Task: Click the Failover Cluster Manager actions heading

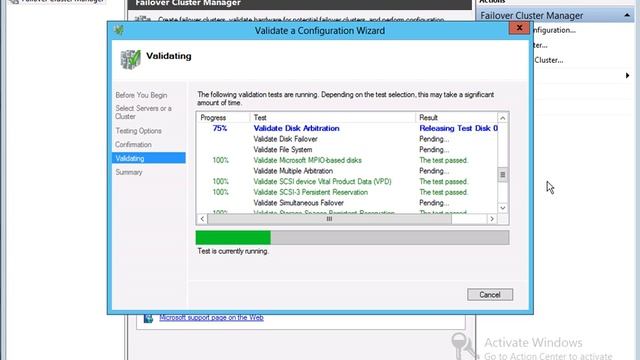Action: [x=531, y=16]
